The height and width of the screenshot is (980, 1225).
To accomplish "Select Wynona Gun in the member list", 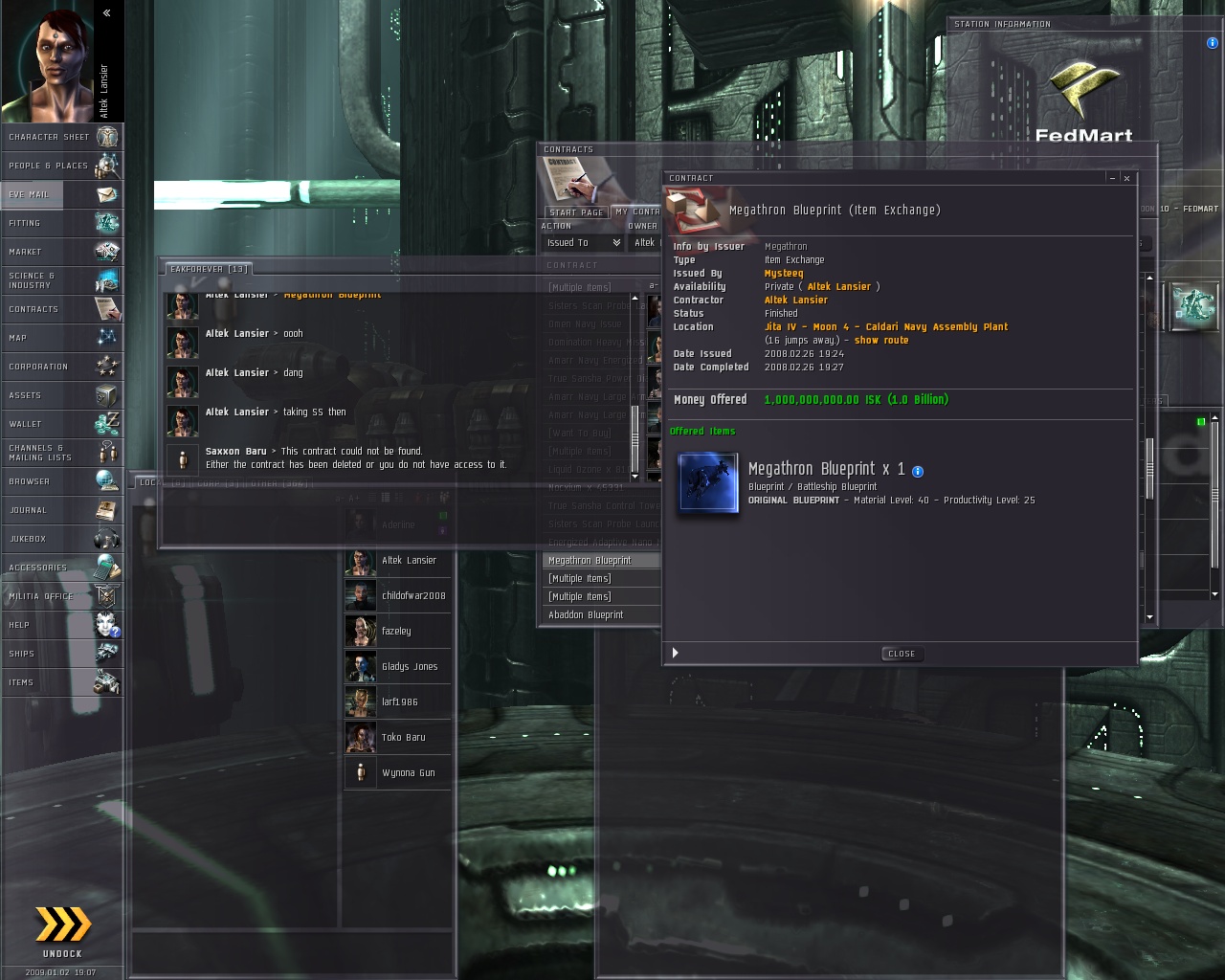I will pos(397,773).
